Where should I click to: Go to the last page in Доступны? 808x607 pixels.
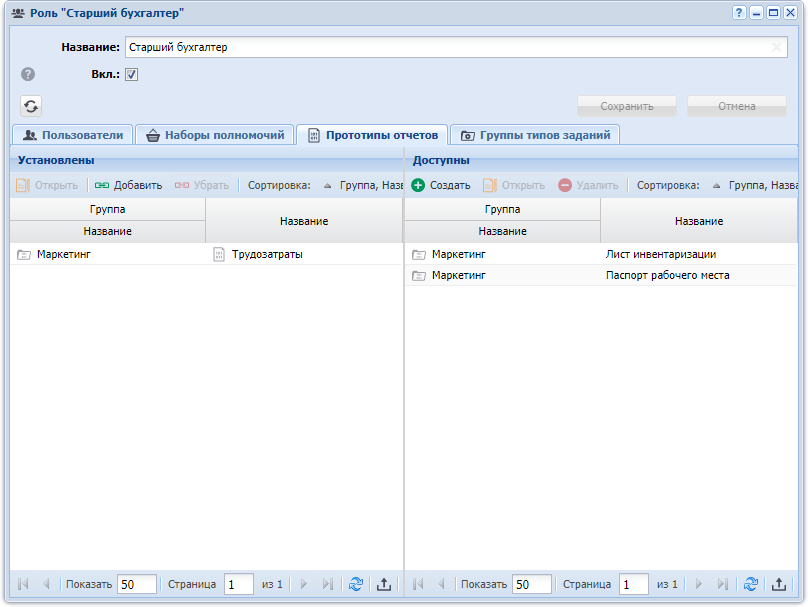pos(722,584)
